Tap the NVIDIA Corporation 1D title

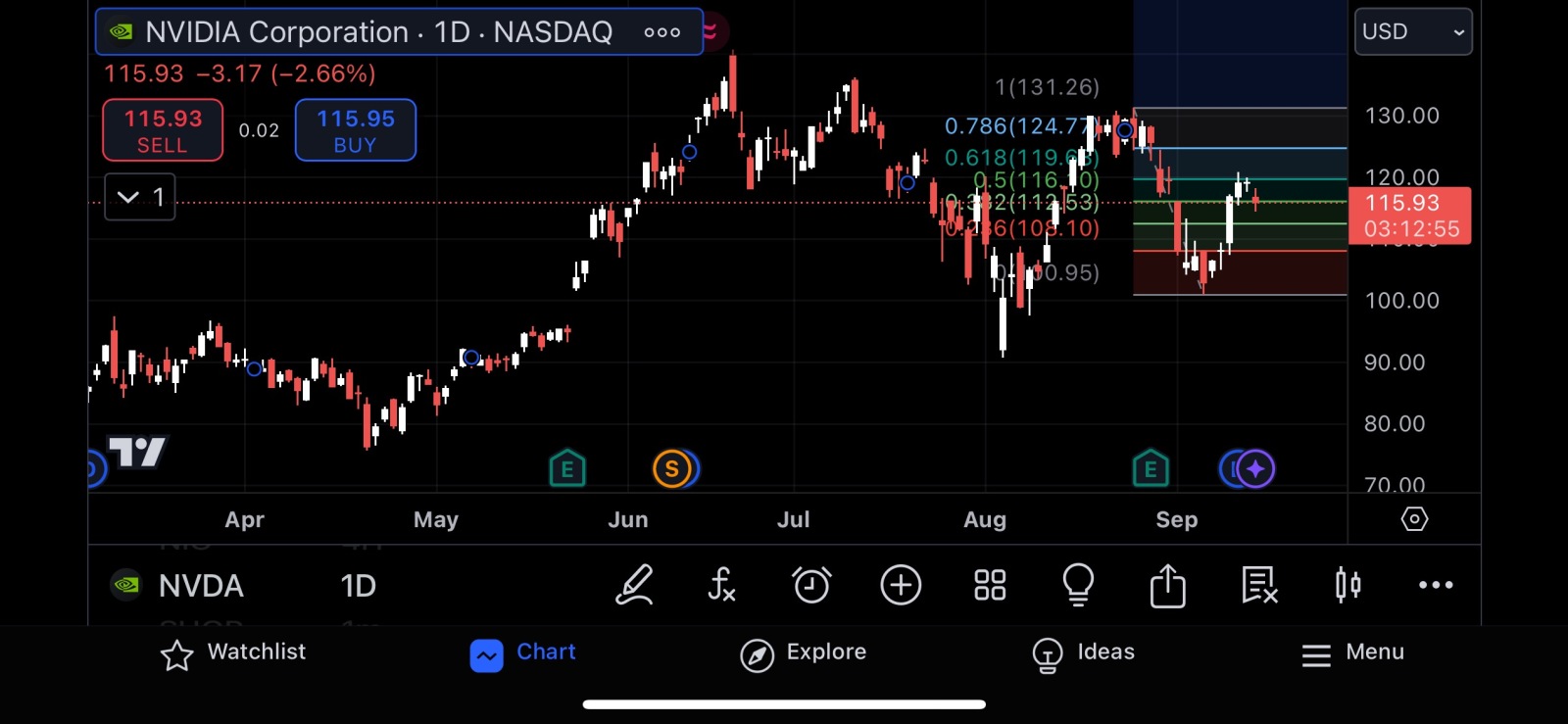click(x=379, y=32)
